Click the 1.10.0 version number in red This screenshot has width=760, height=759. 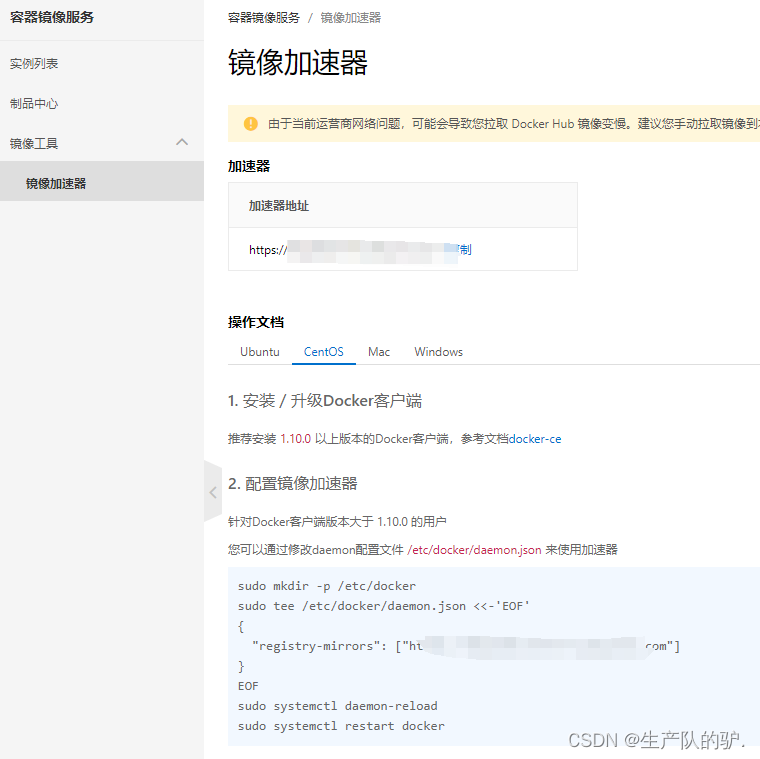click(296, 439)
